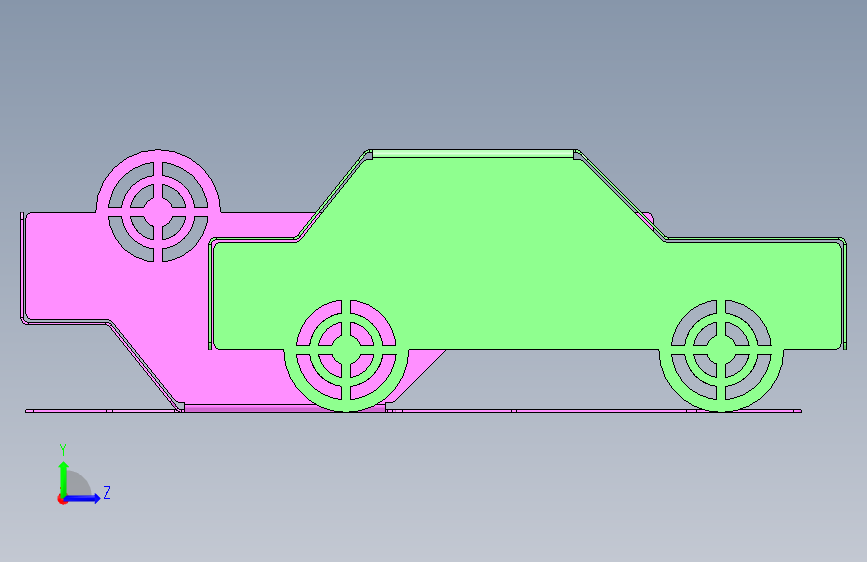867x562 pixels.
Task: Select the thin pink base plate under the cars
Action: (x=414, y=411)
